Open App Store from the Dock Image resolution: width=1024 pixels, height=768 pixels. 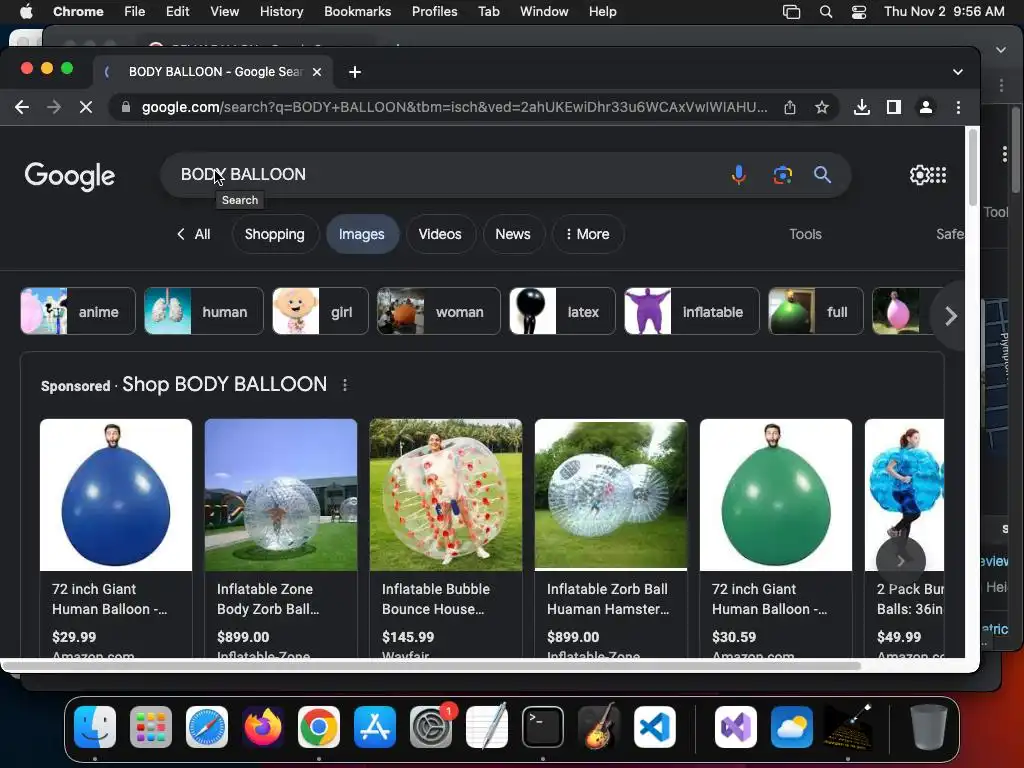coord(375,727)
